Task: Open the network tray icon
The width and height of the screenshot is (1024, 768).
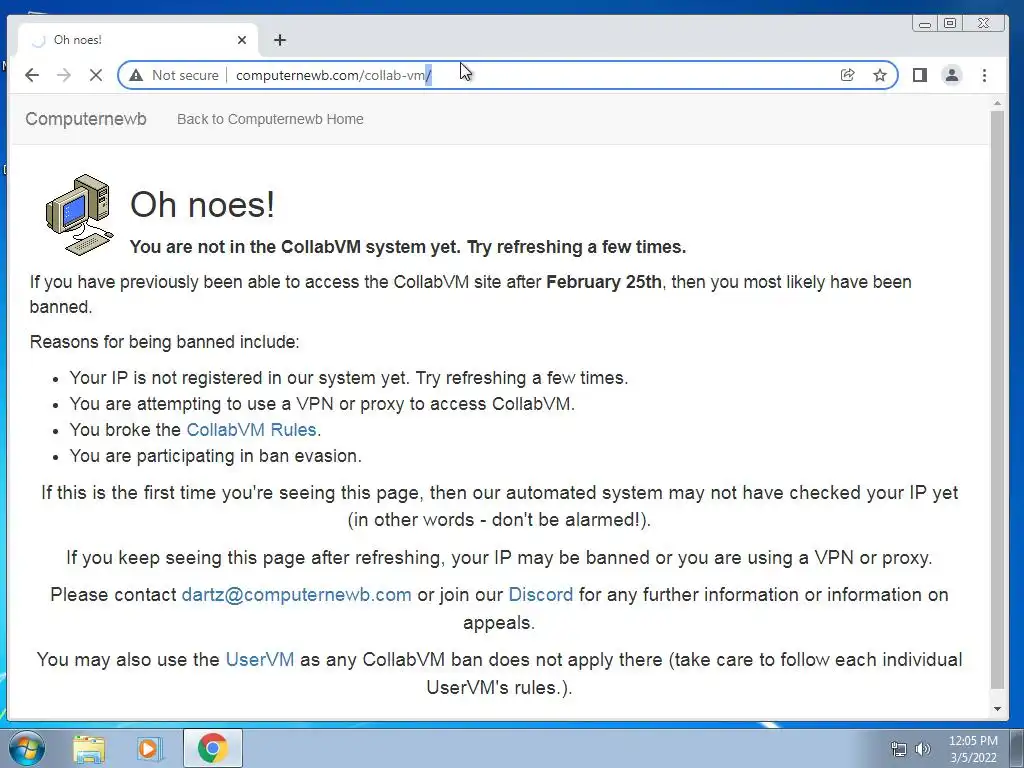Action: click(899, 749)
